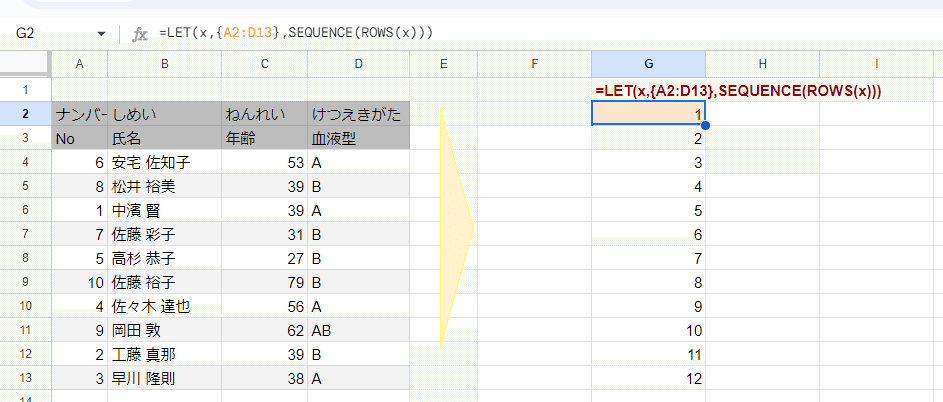Select column I header

(x=877, y=64)
